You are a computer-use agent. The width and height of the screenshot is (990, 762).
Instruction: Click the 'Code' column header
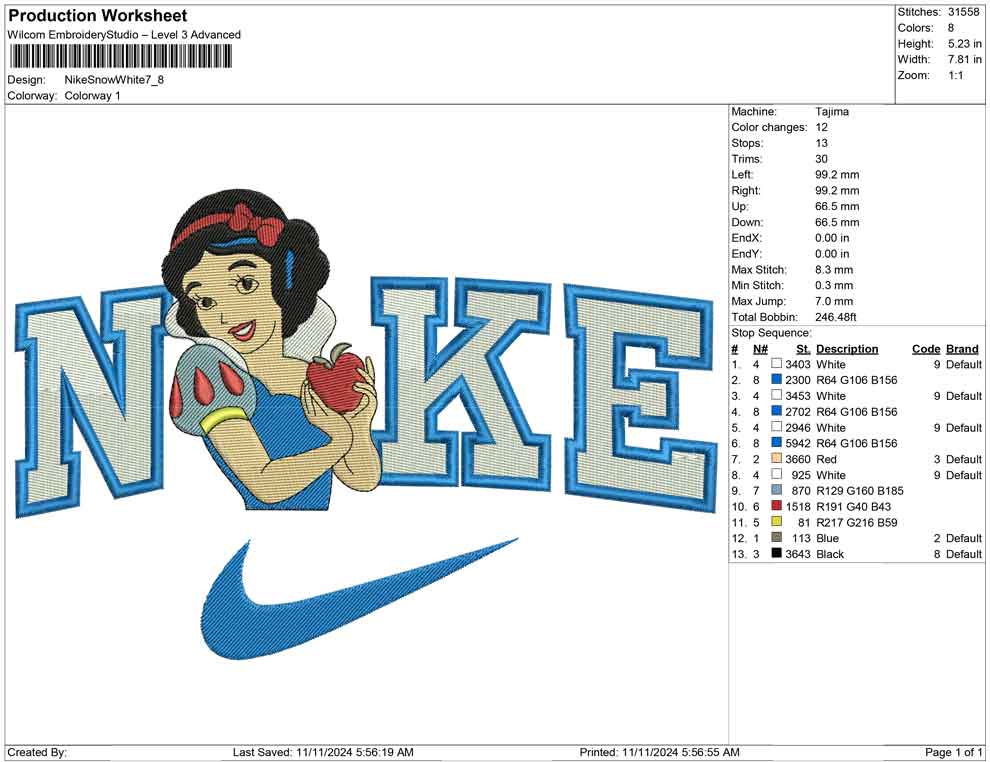(926, 349)
